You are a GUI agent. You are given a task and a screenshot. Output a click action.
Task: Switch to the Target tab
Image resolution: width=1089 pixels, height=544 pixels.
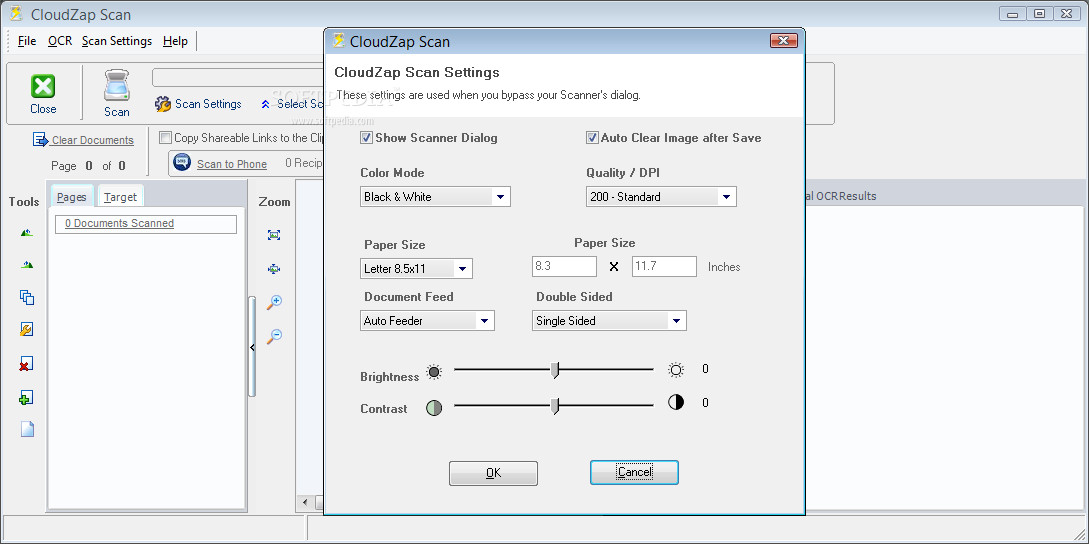pyautogui.click(x=120, y=197)
